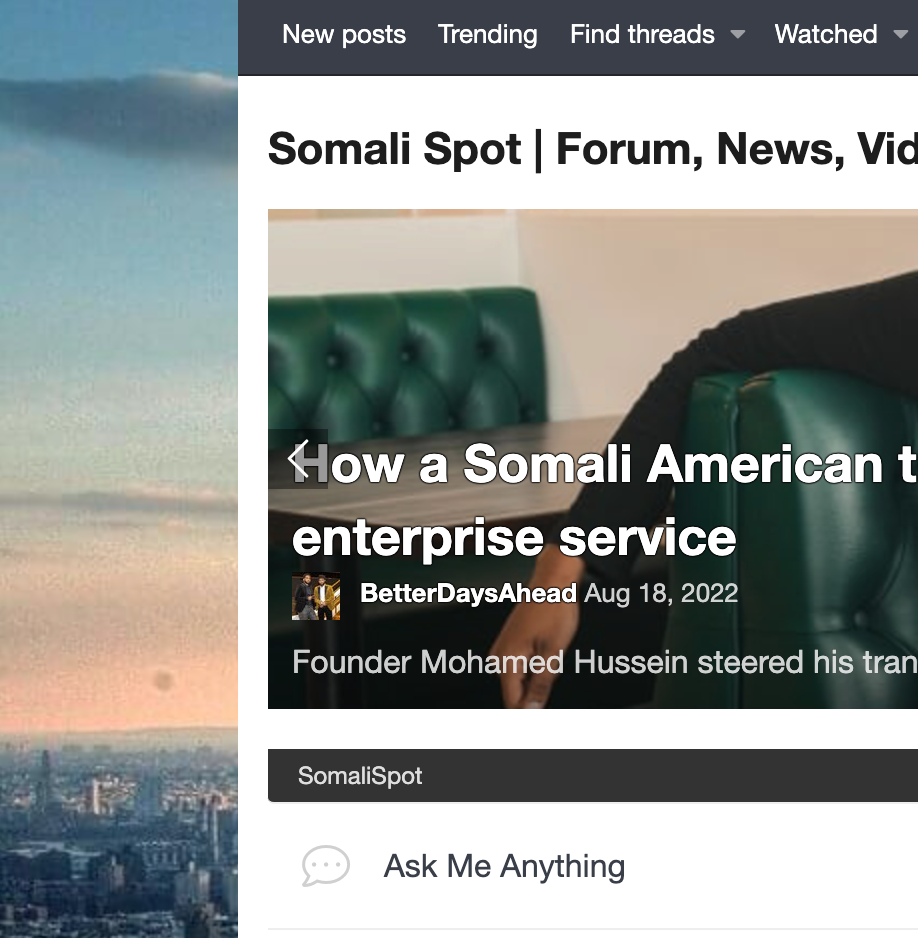This screenshot has height=938, width=918.
Task: Click the Ask Me Anything speech bubble icon
Action: click(x=325, y=866)
